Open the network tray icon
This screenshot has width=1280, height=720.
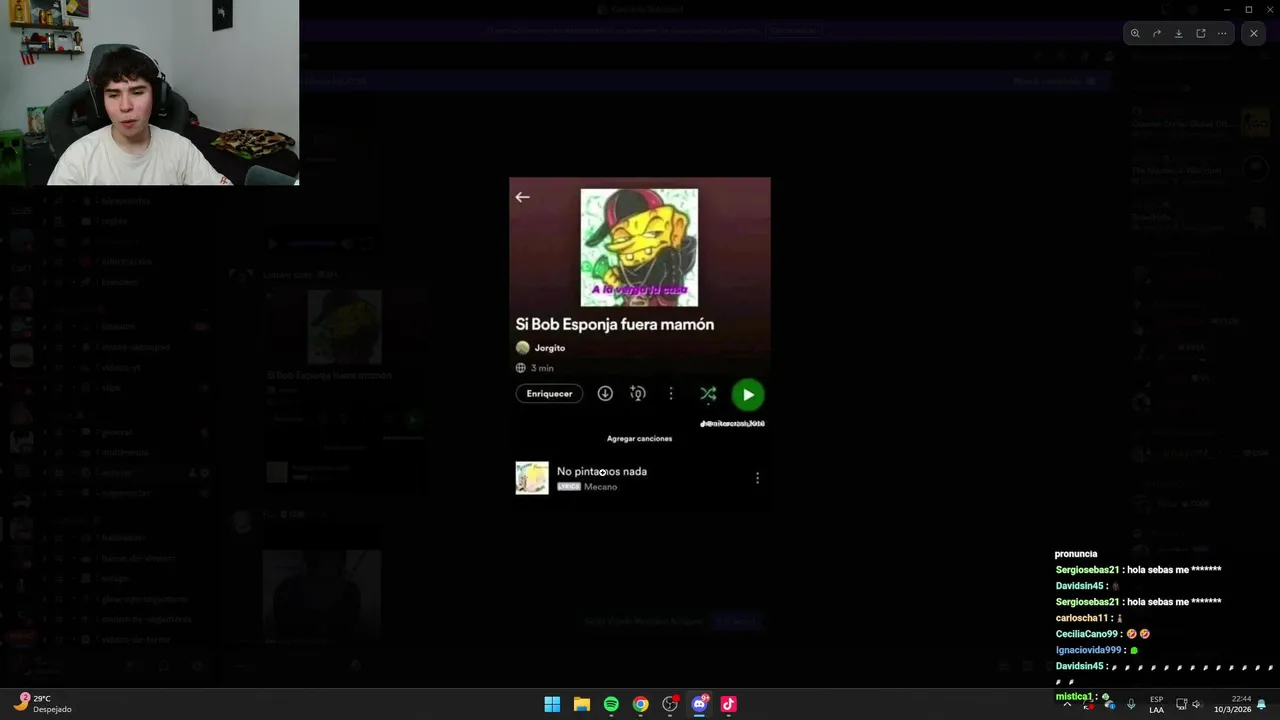1181,704
